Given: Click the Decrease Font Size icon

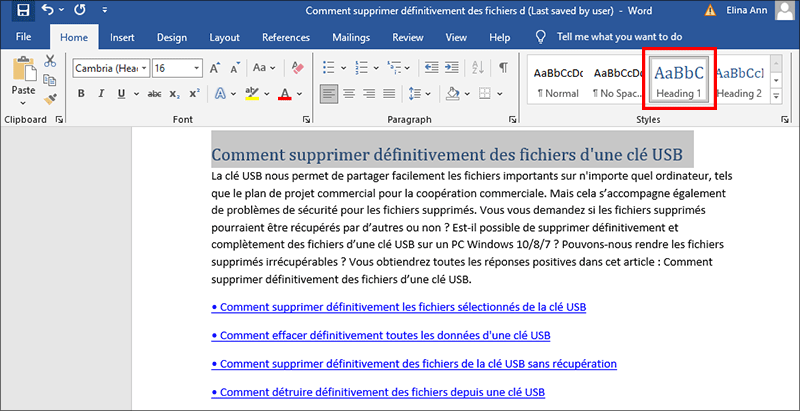Looking at the screenshot, I should [x=235, y=68].
